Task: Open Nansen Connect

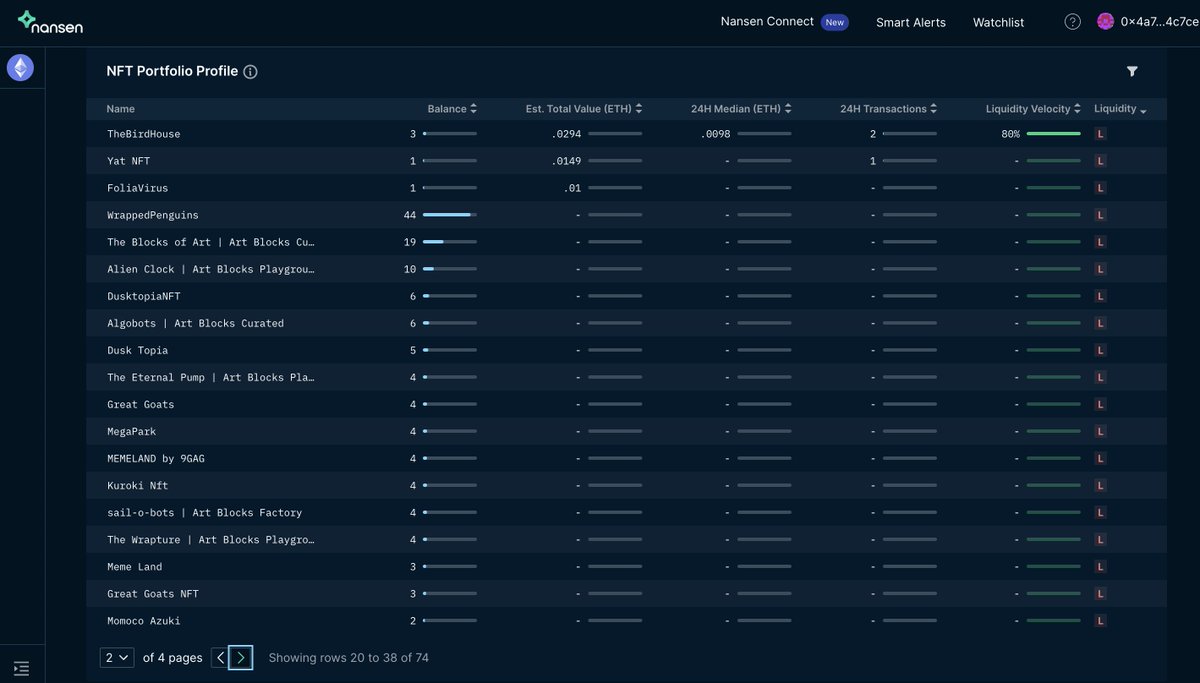Action: (767, 22)
